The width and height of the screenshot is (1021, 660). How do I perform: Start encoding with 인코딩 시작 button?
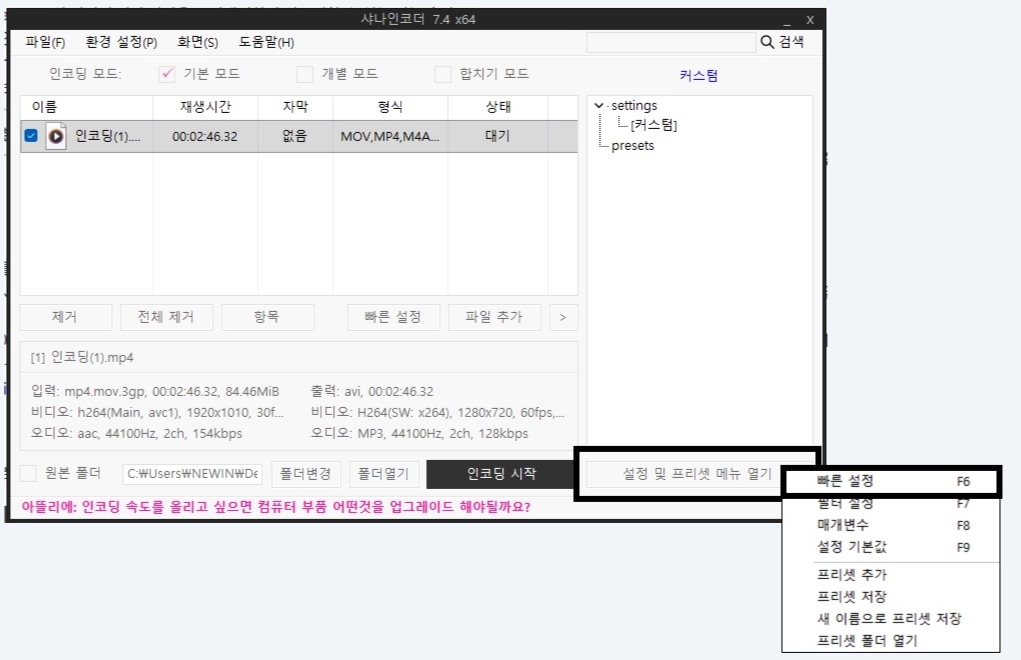point(501,474)
